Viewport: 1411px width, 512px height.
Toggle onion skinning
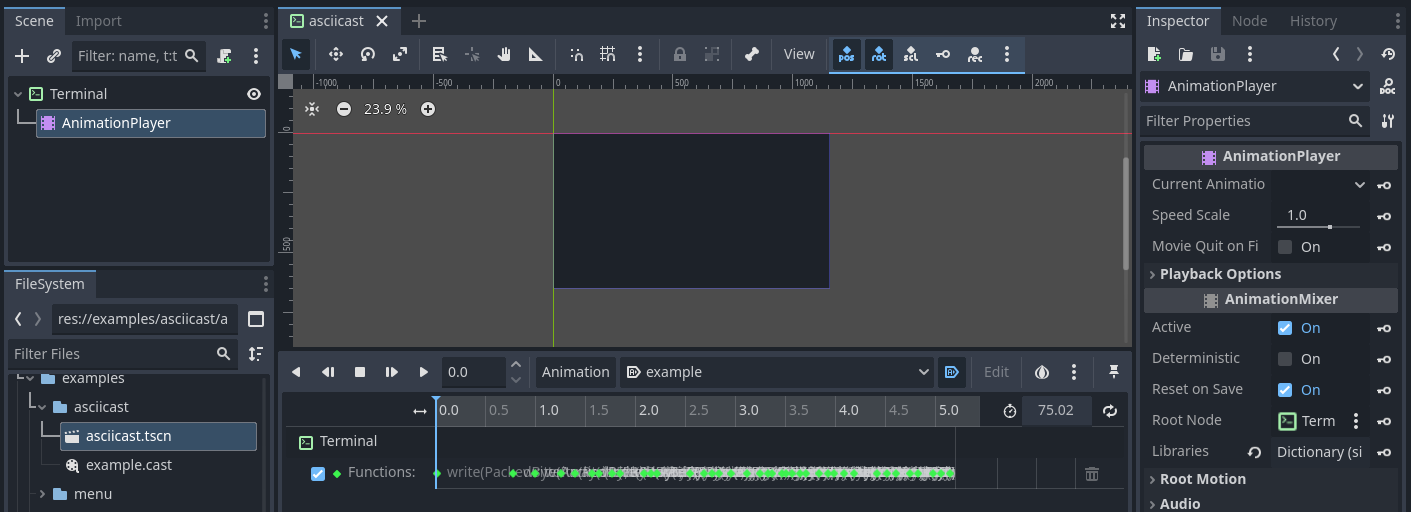(x=1042, y=372)
